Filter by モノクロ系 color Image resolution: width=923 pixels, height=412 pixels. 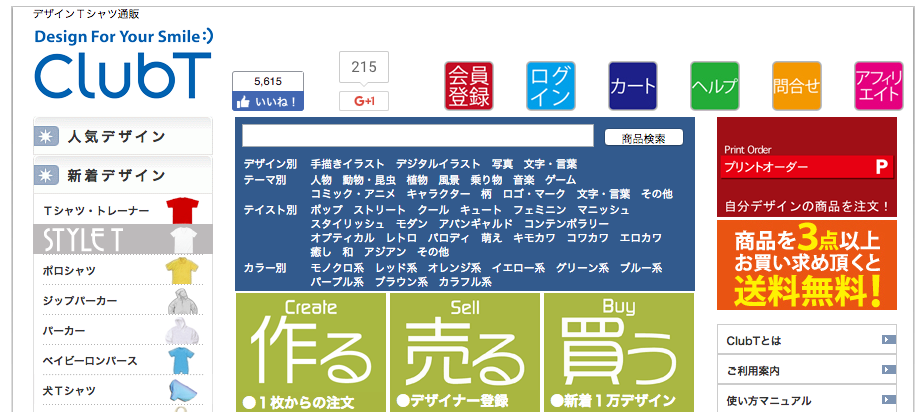[x=337, y=268]
